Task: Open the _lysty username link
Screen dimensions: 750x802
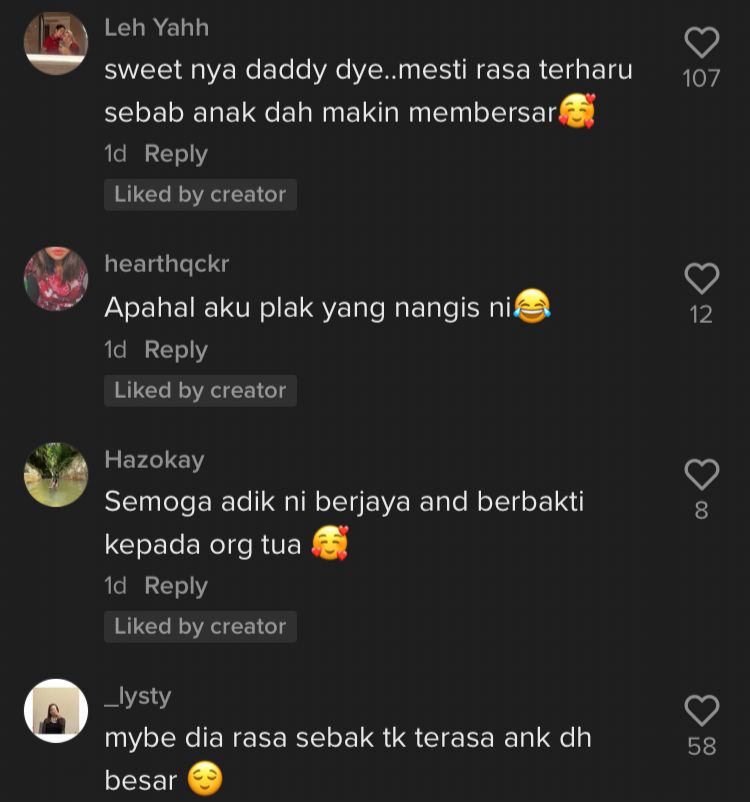Action: 138,697
